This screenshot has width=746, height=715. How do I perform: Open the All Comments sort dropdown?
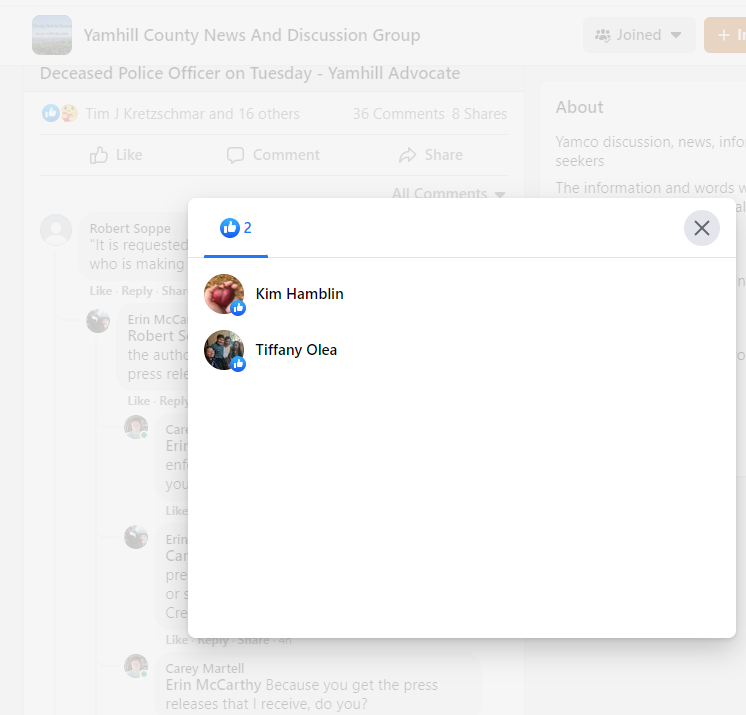[x=448, y=193]
